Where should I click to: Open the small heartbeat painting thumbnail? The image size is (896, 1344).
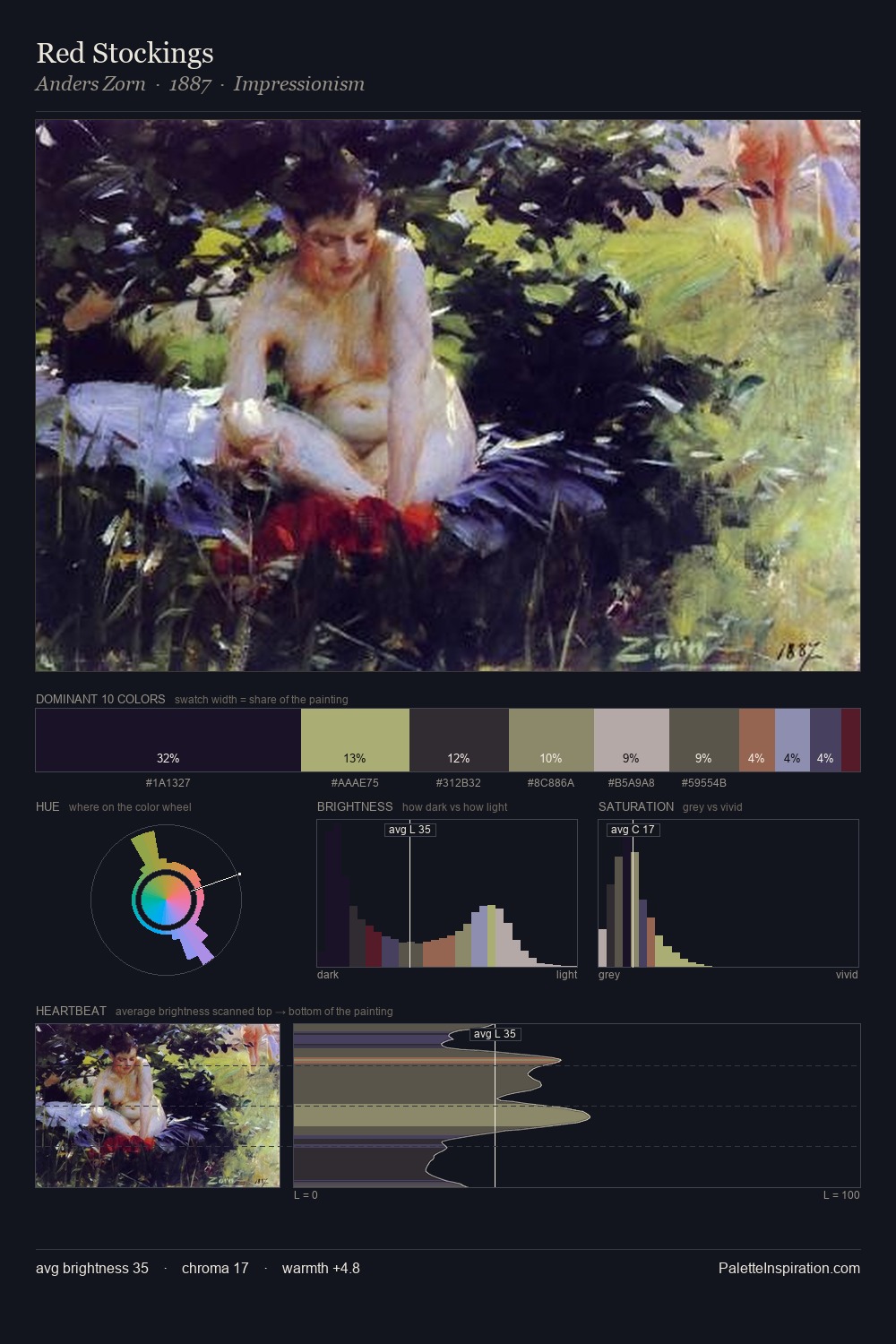pos(158,1106)
